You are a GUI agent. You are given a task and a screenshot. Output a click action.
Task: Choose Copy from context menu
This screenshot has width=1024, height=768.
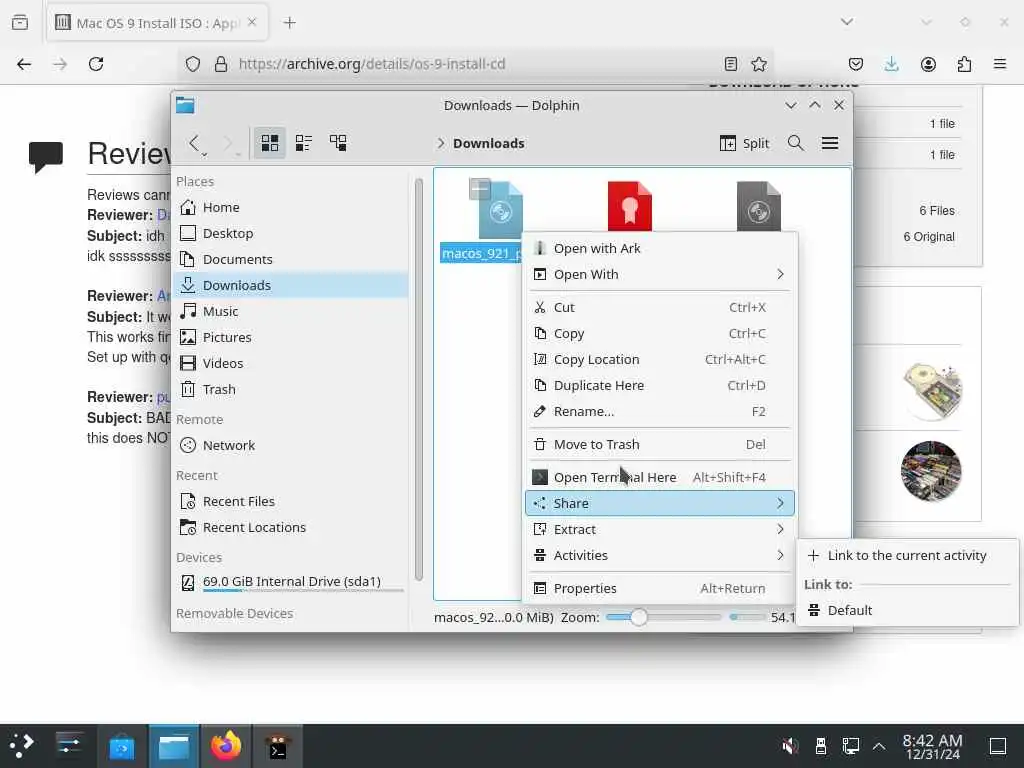click(x=660, y=334)
